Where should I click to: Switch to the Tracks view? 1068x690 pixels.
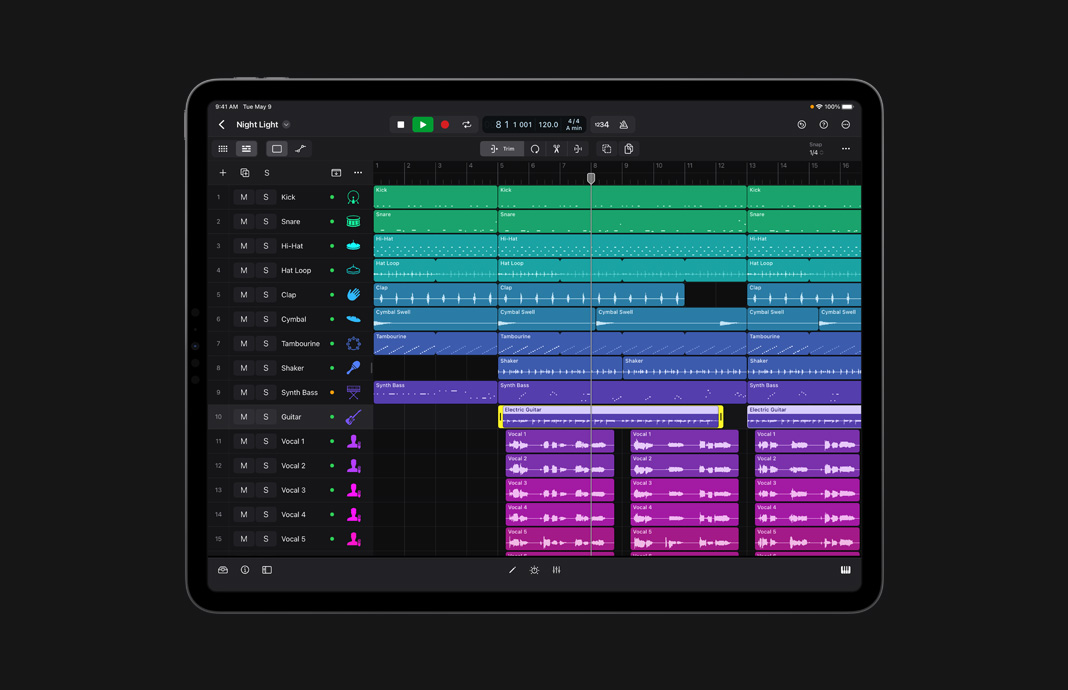(x=246, y=149)
